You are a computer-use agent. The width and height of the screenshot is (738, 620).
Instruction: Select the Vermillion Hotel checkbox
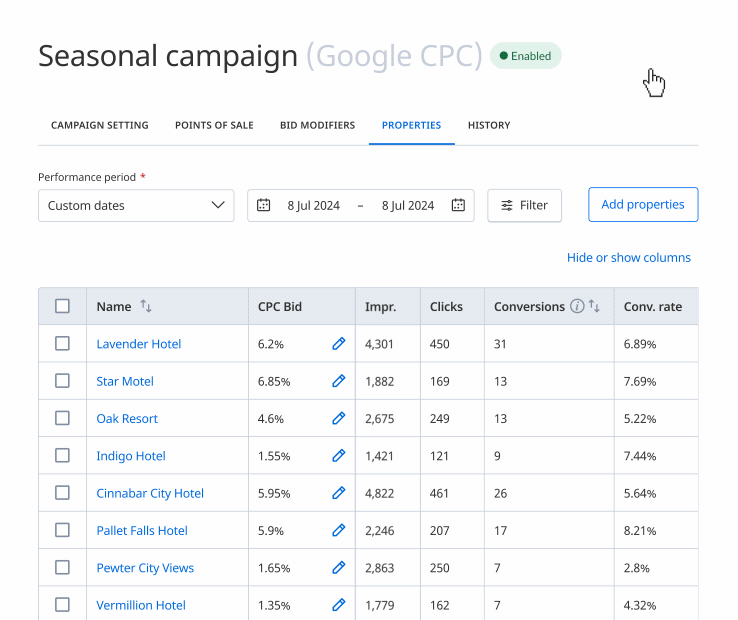pyautogui.click(x=62, y=605)
